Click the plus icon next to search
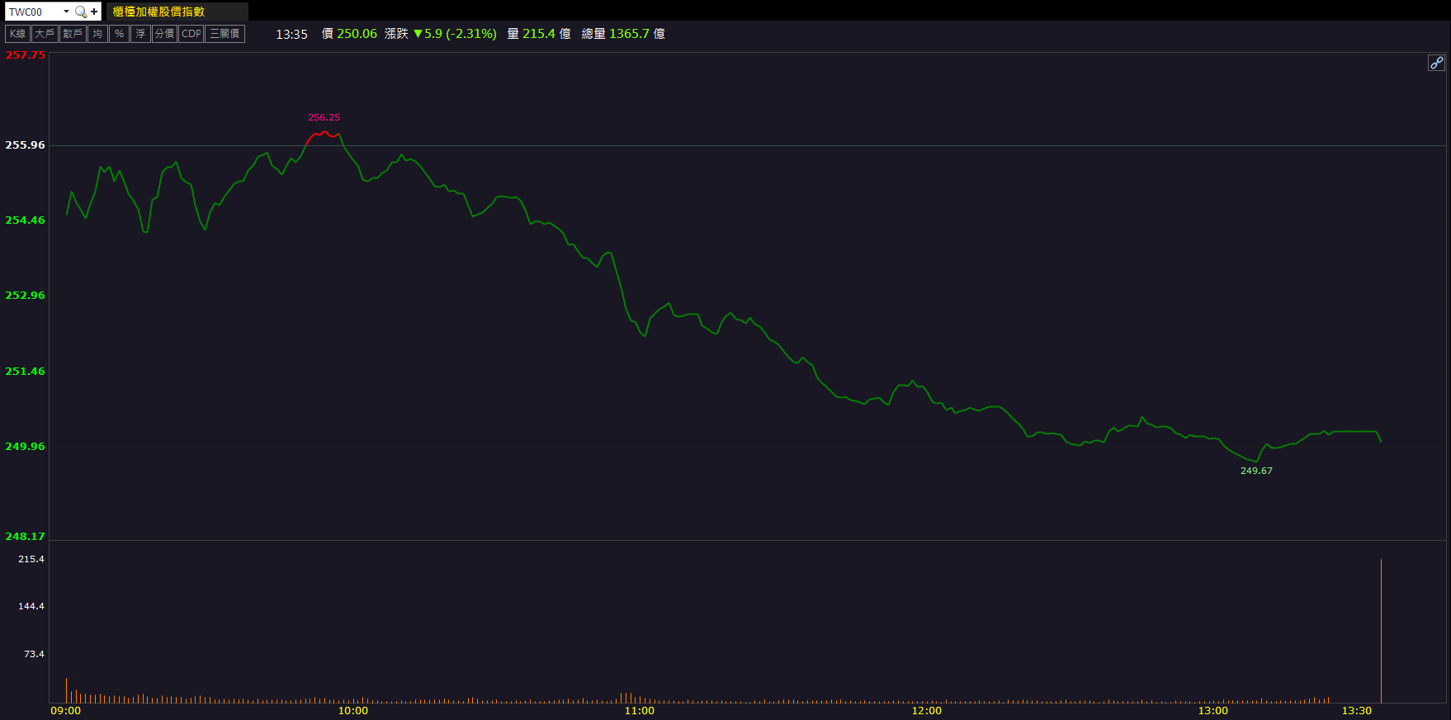Screen dimensions: 1451x720 coord(94,12)
